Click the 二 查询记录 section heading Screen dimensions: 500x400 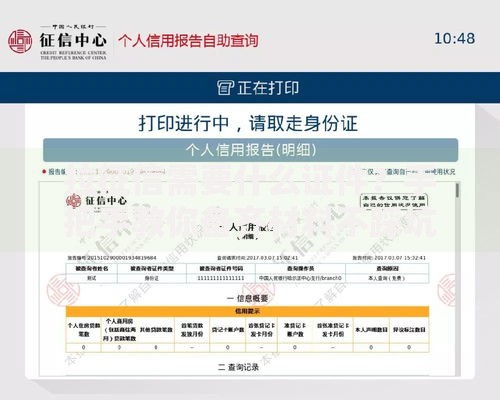[239, 367]
